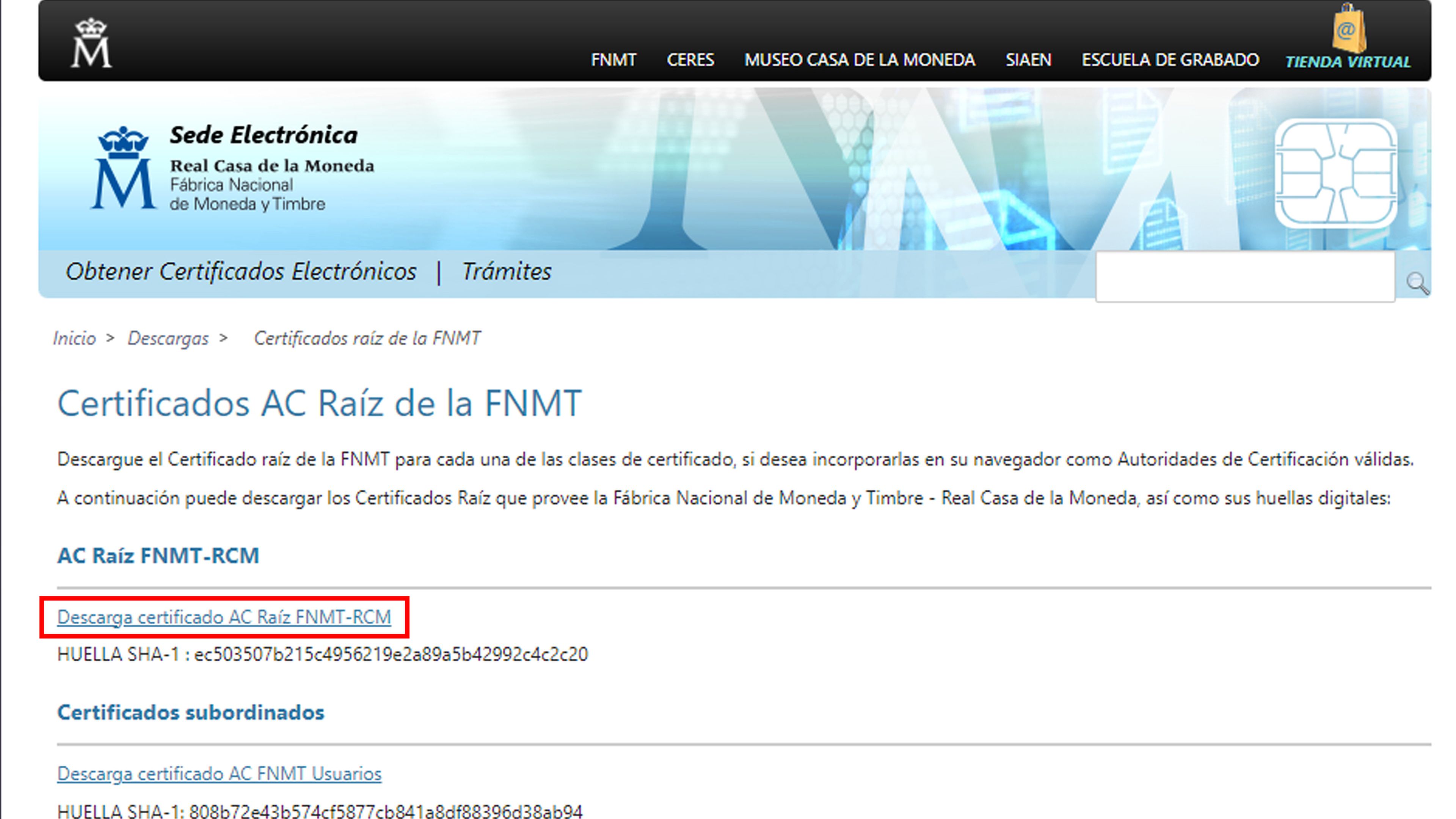The image size is (1456, 819).
Task: Click Sede Electrónica title text
Action: coord(264,135)
